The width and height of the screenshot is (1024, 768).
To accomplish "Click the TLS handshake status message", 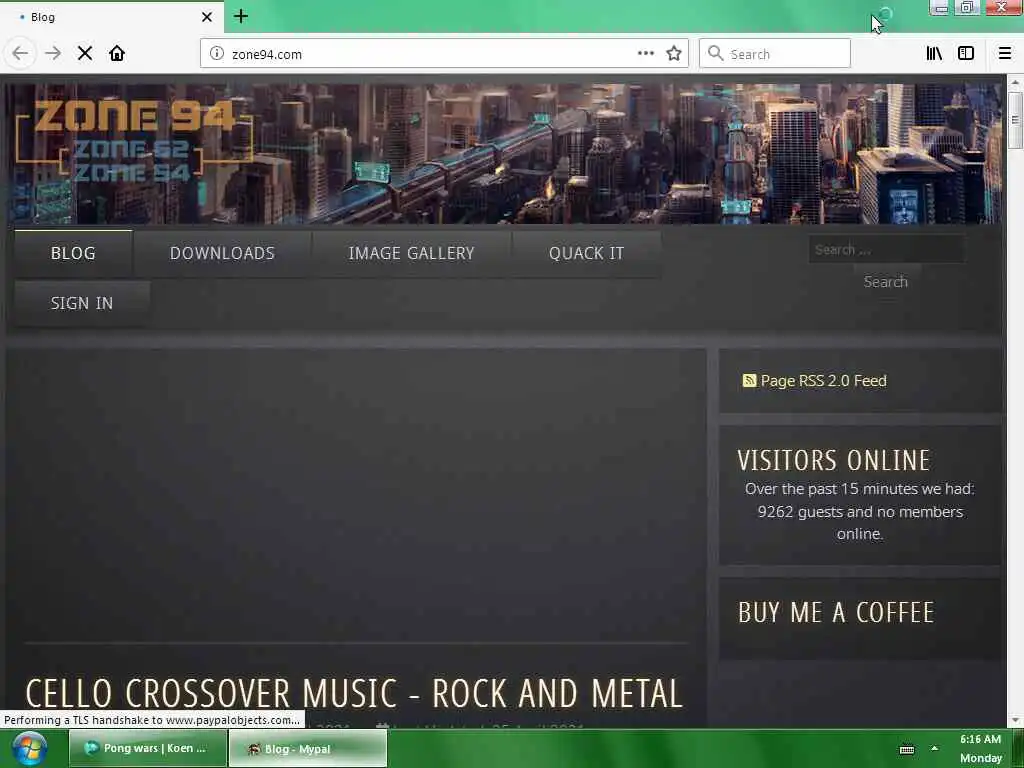I will [152, 720].
